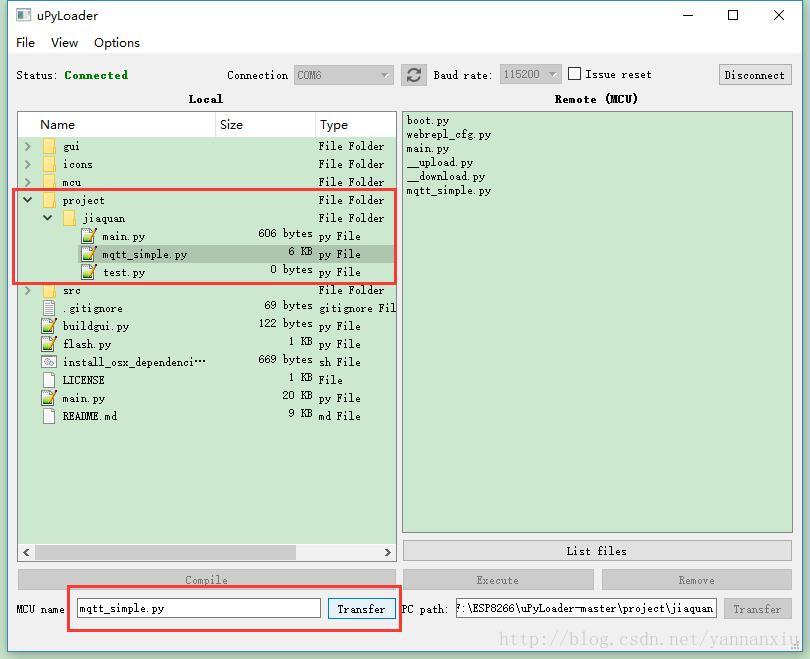Click Transfer next to MCU name
This screenshot has height=659, width=810.
pyautogui.click(x=362, y=609)
